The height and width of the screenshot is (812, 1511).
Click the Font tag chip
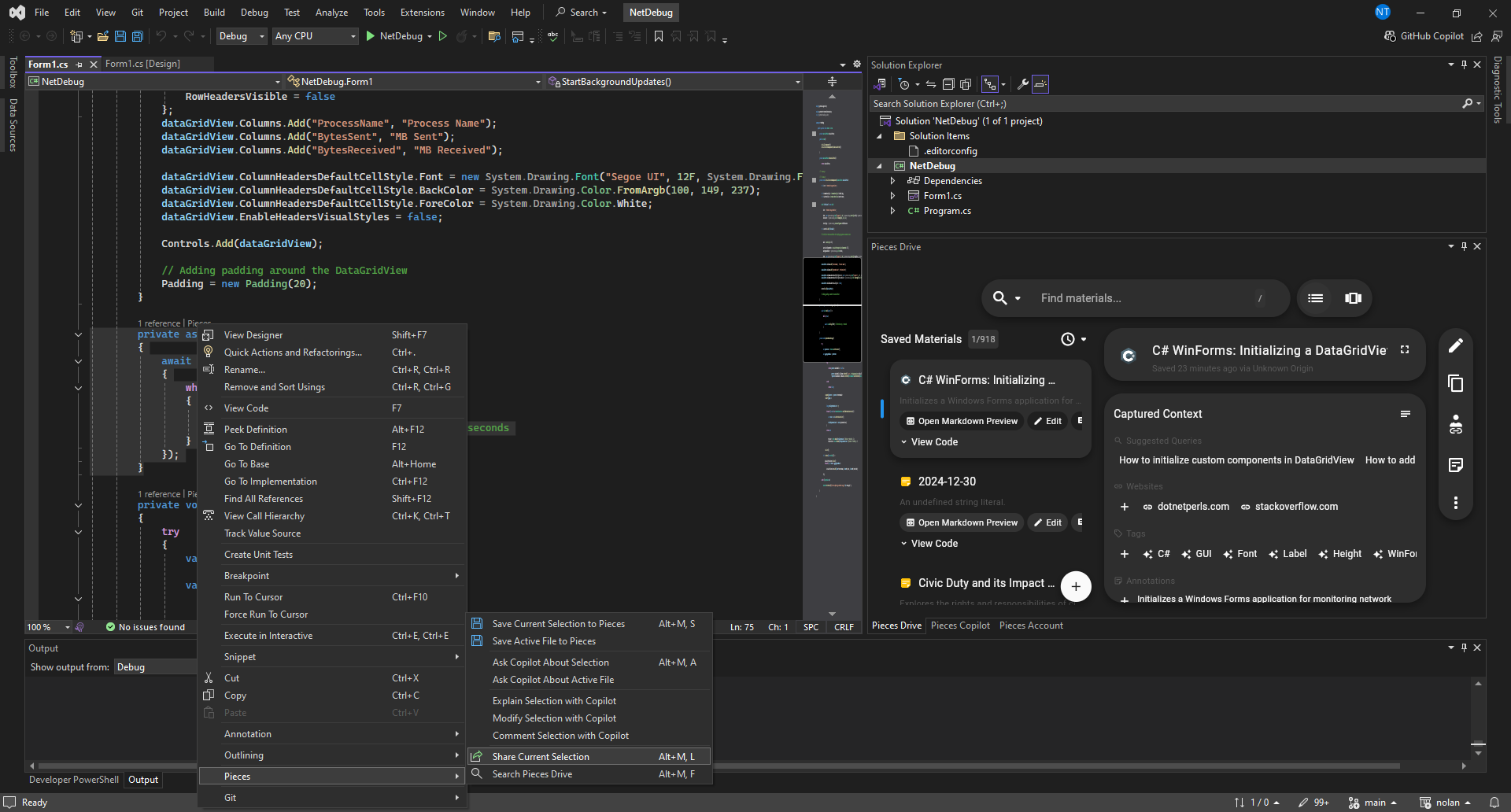1240,554
